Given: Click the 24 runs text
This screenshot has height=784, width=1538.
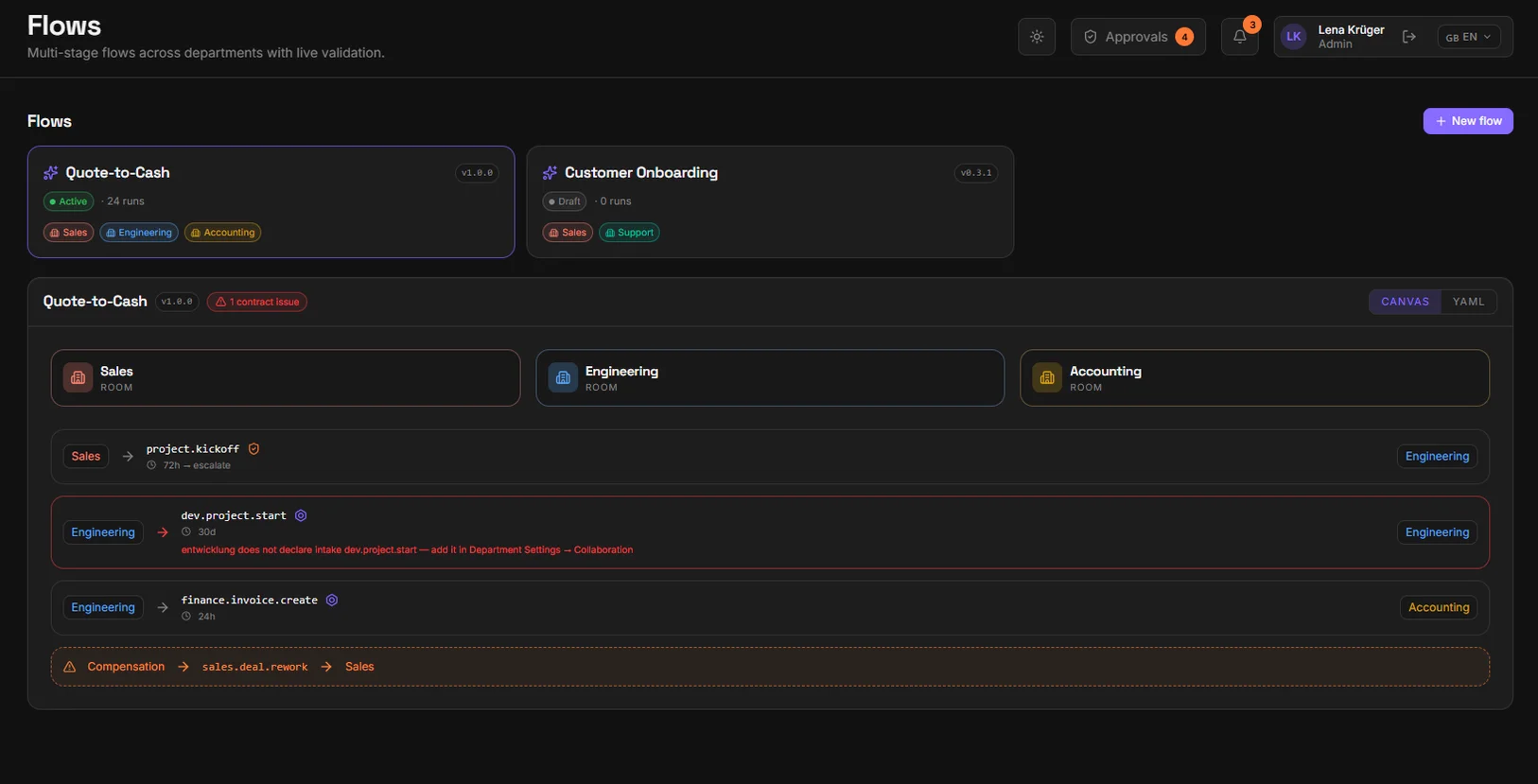Looking at the screenshot, I should (126, 201).
